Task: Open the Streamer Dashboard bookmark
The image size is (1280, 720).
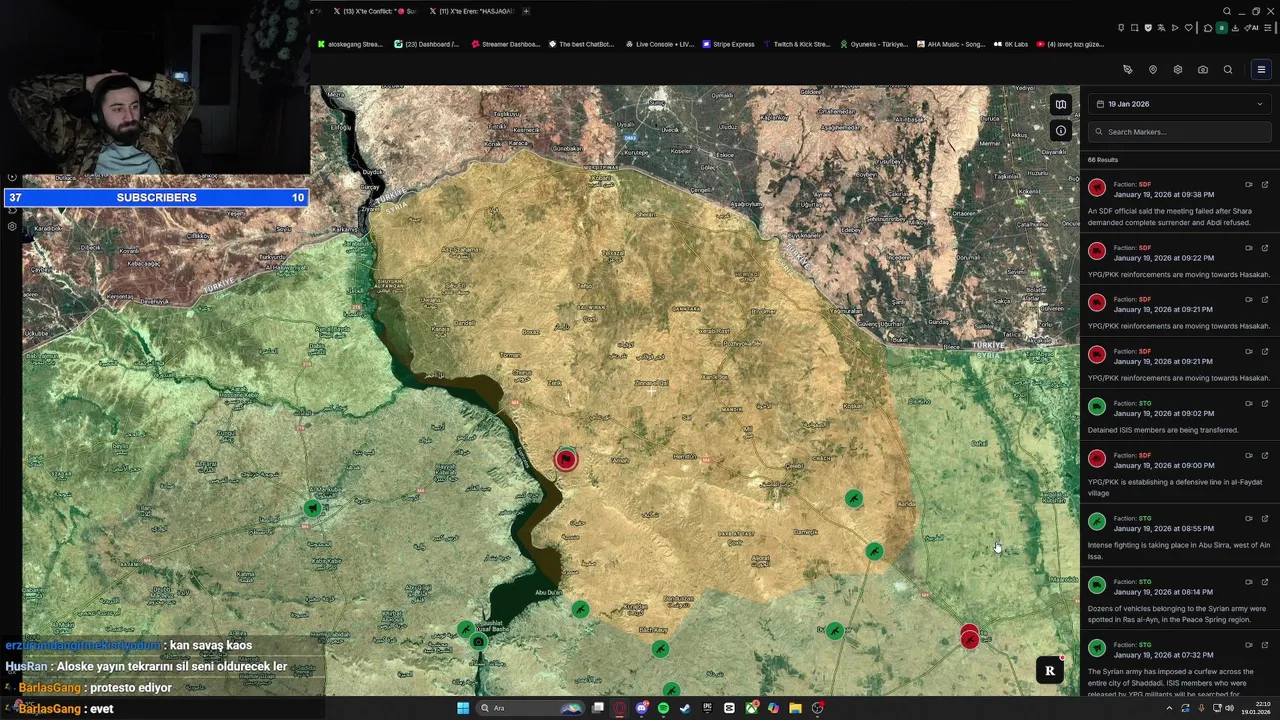Action: click(505, 44)
